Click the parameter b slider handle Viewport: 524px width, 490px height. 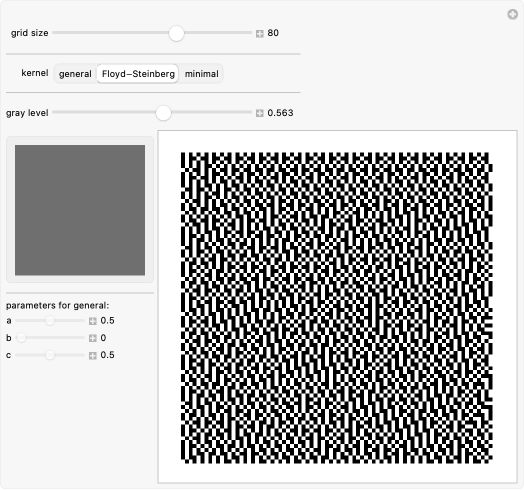click(x=21, y=338)
